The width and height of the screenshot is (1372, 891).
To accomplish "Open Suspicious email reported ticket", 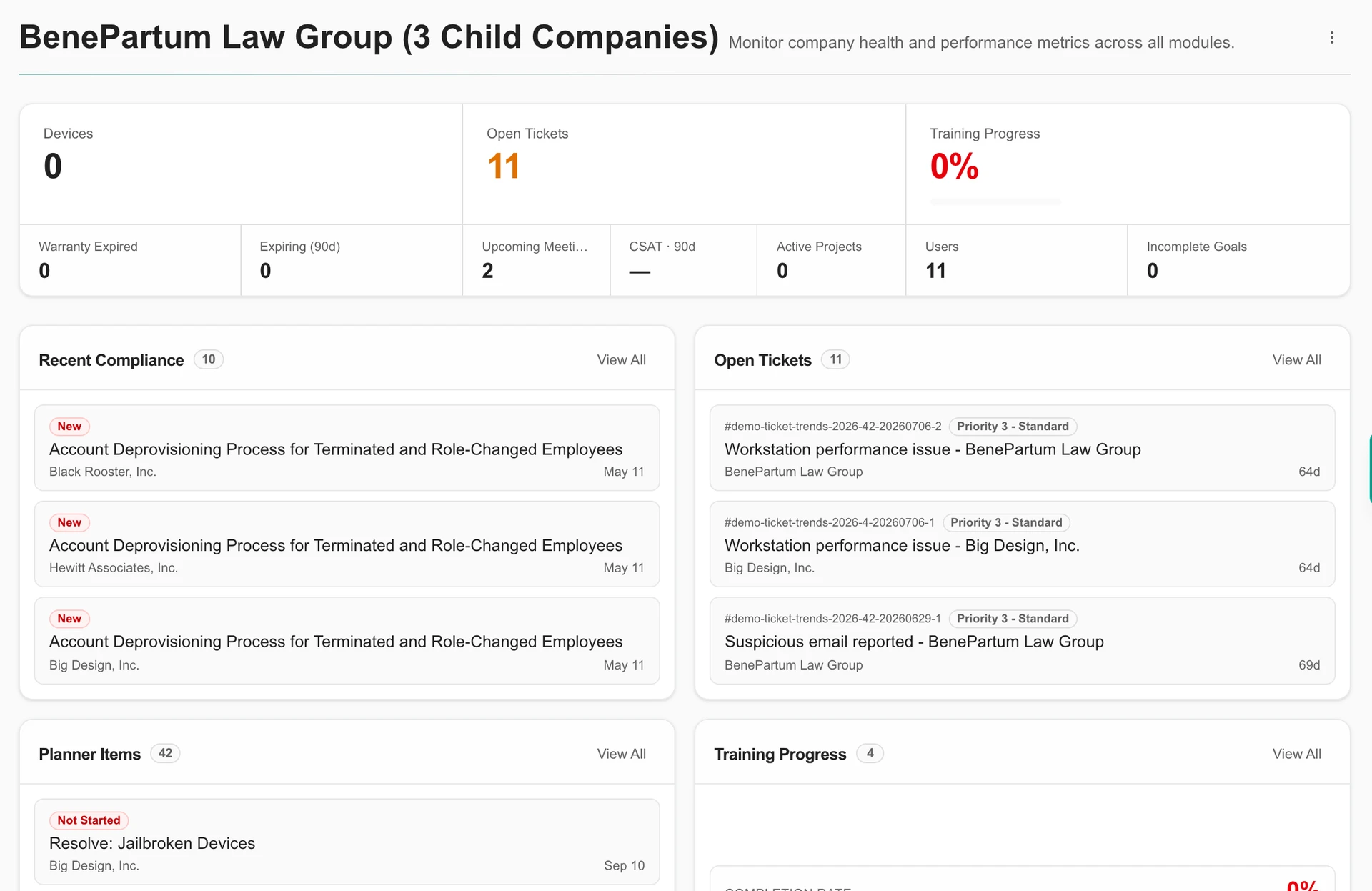I will point(1022,641).
